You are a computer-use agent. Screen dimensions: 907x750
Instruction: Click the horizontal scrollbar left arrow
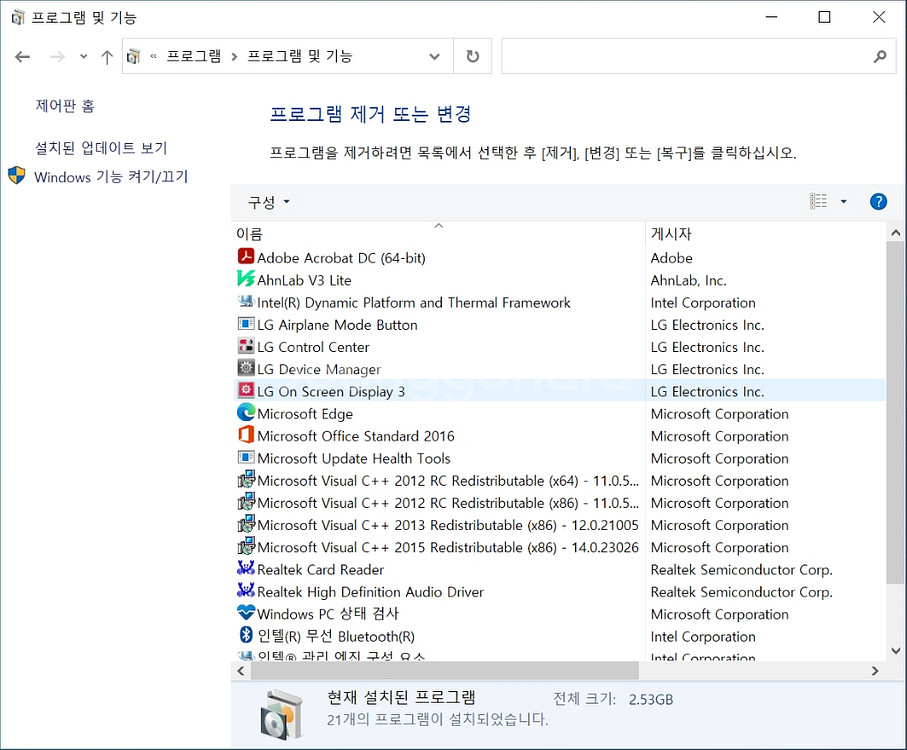tap(241, 671)
